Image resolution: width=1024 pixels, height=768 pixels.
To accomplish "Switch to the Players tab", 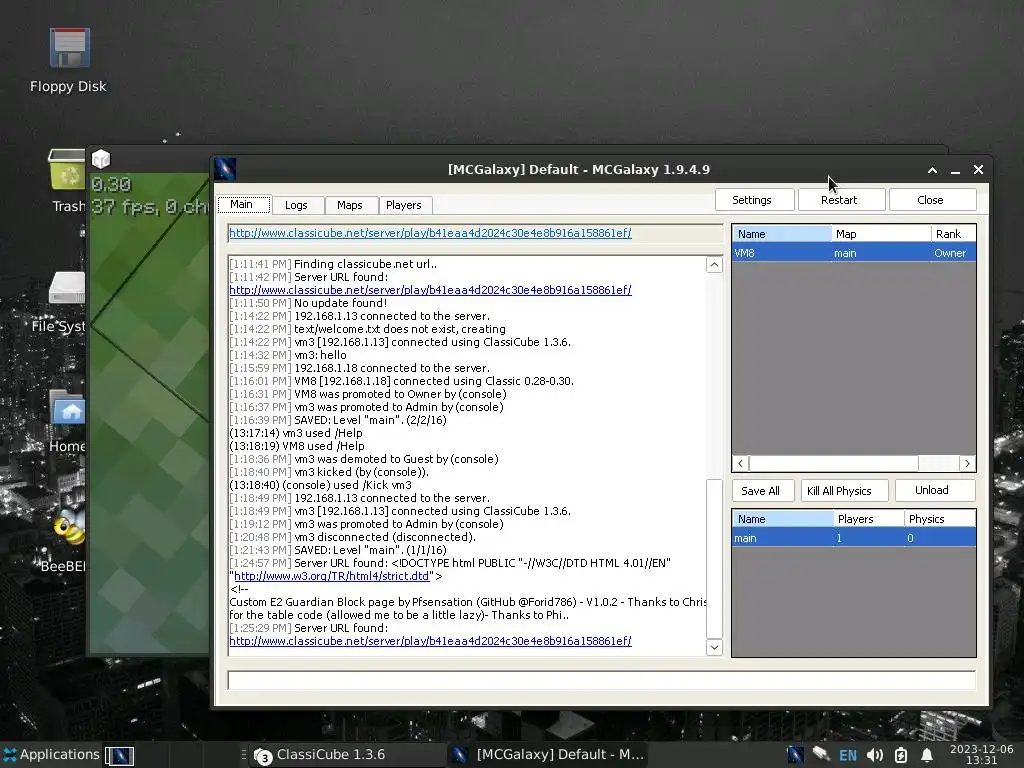I will 404,205.
